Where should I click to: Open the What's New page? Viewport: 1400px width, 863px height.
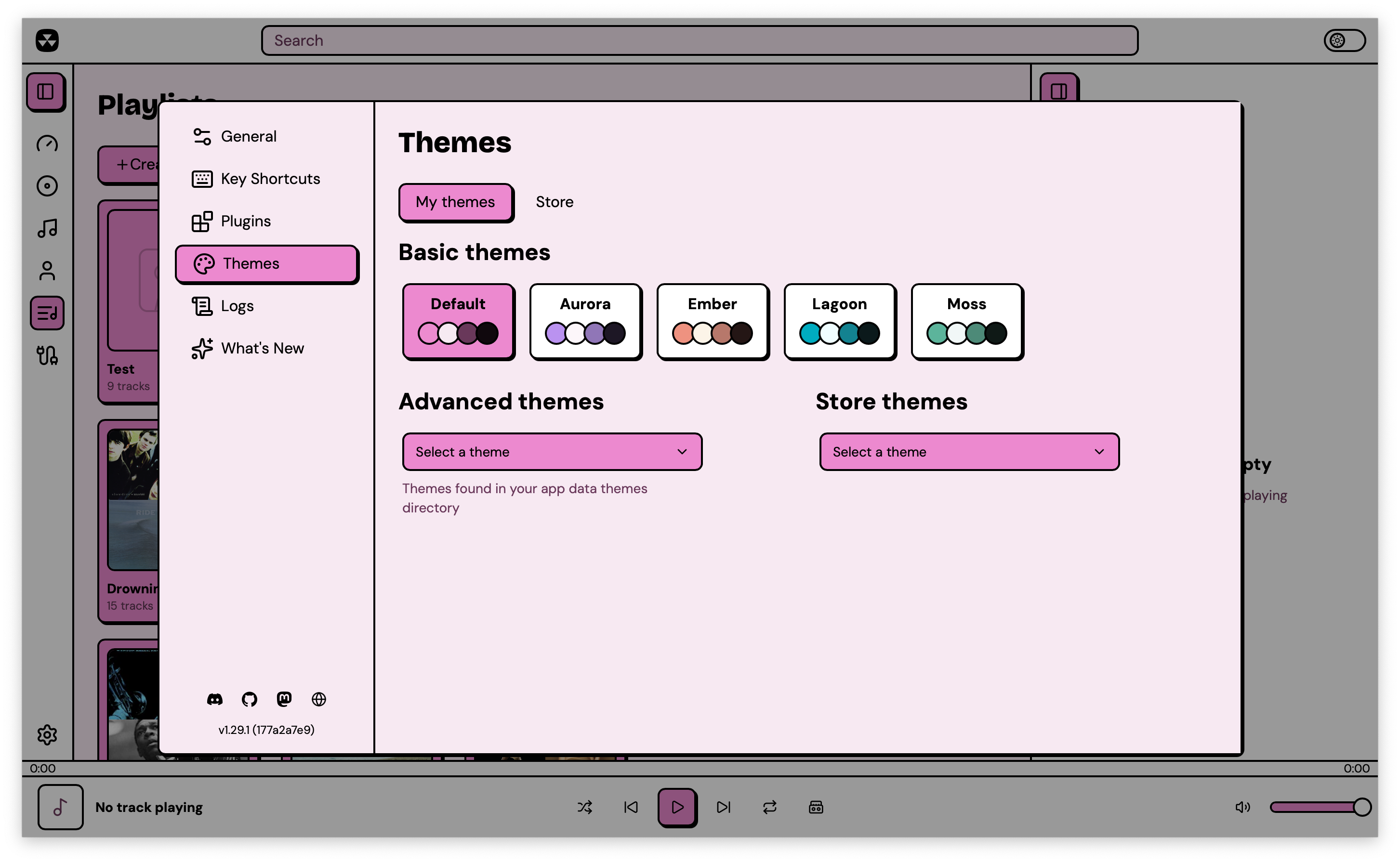pos(263,348)
